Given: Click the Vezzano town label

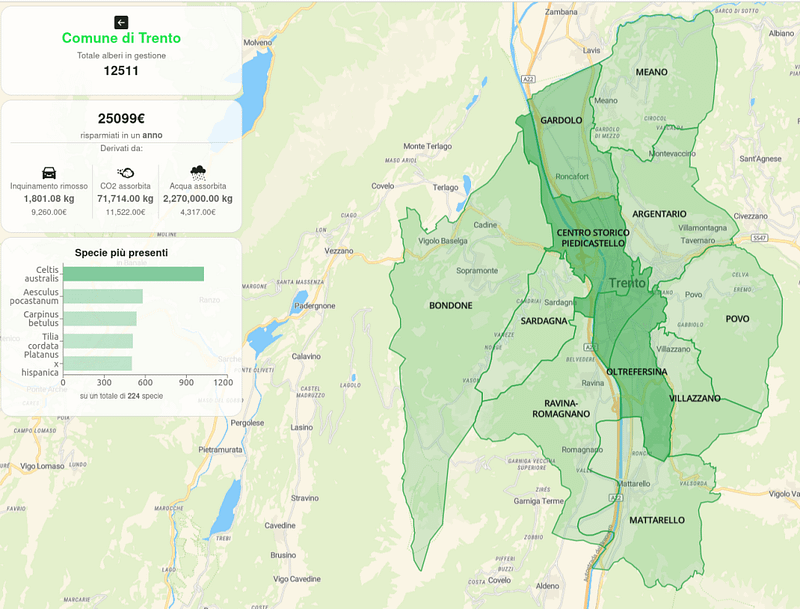Looking at the screenshot, I should click(339, 251).
